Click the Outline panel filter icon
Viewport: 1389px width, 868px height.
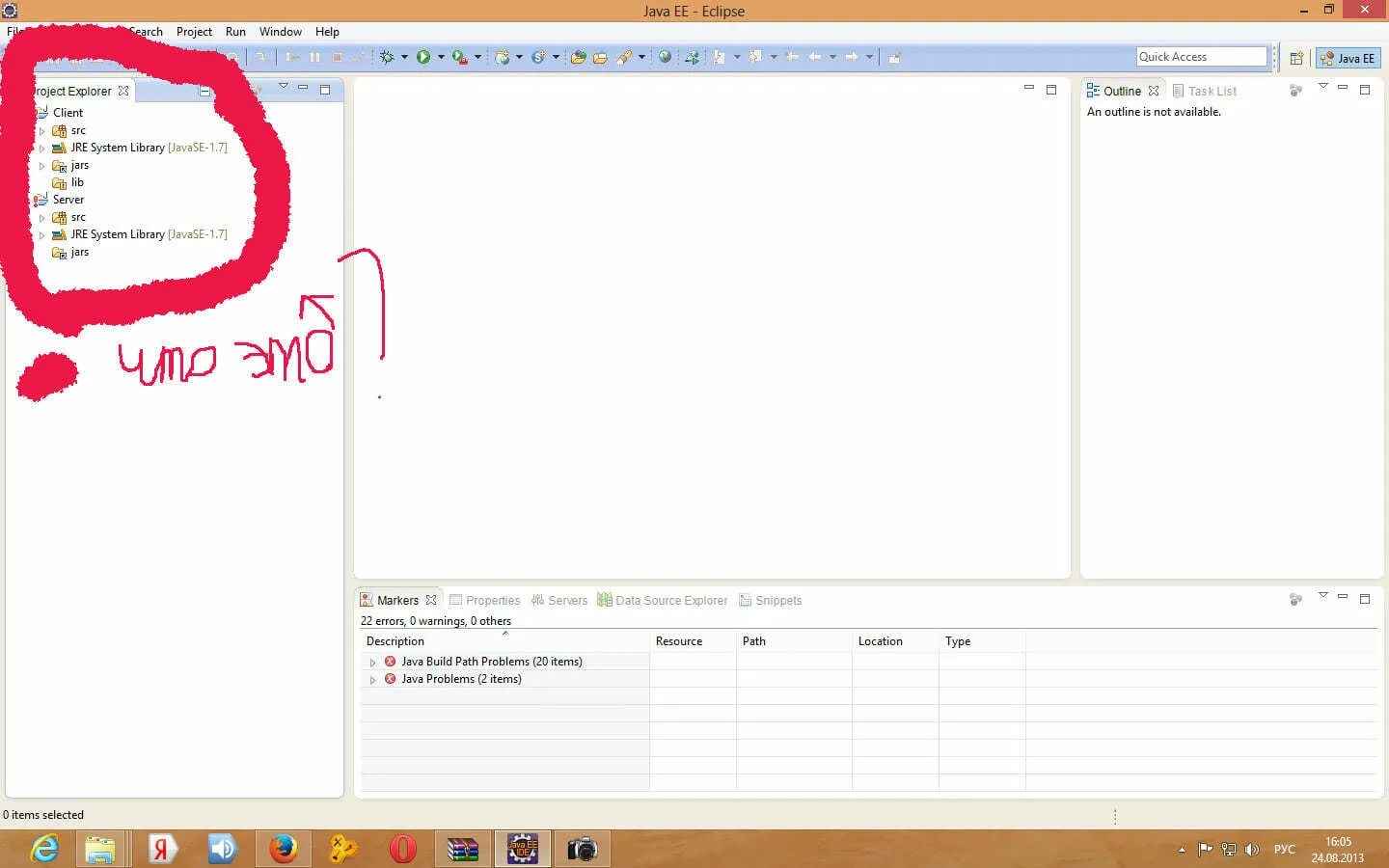[x=1295, y=90]
